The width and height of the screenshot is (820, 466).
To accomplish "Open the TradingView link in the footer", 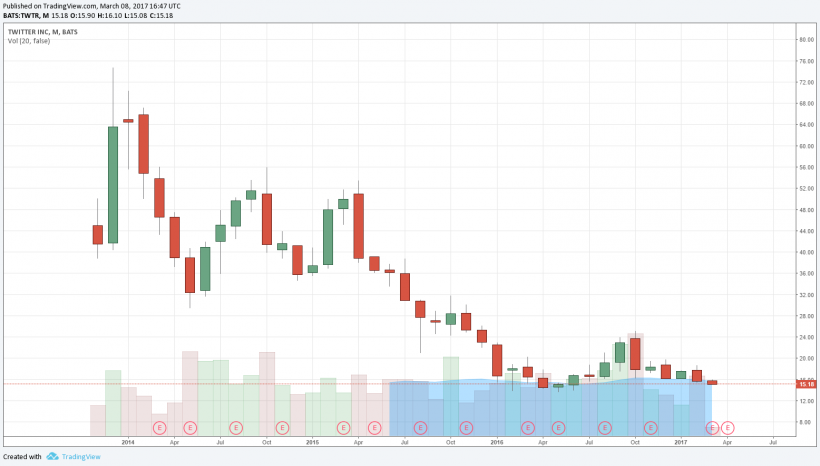I will click(81, 457).
